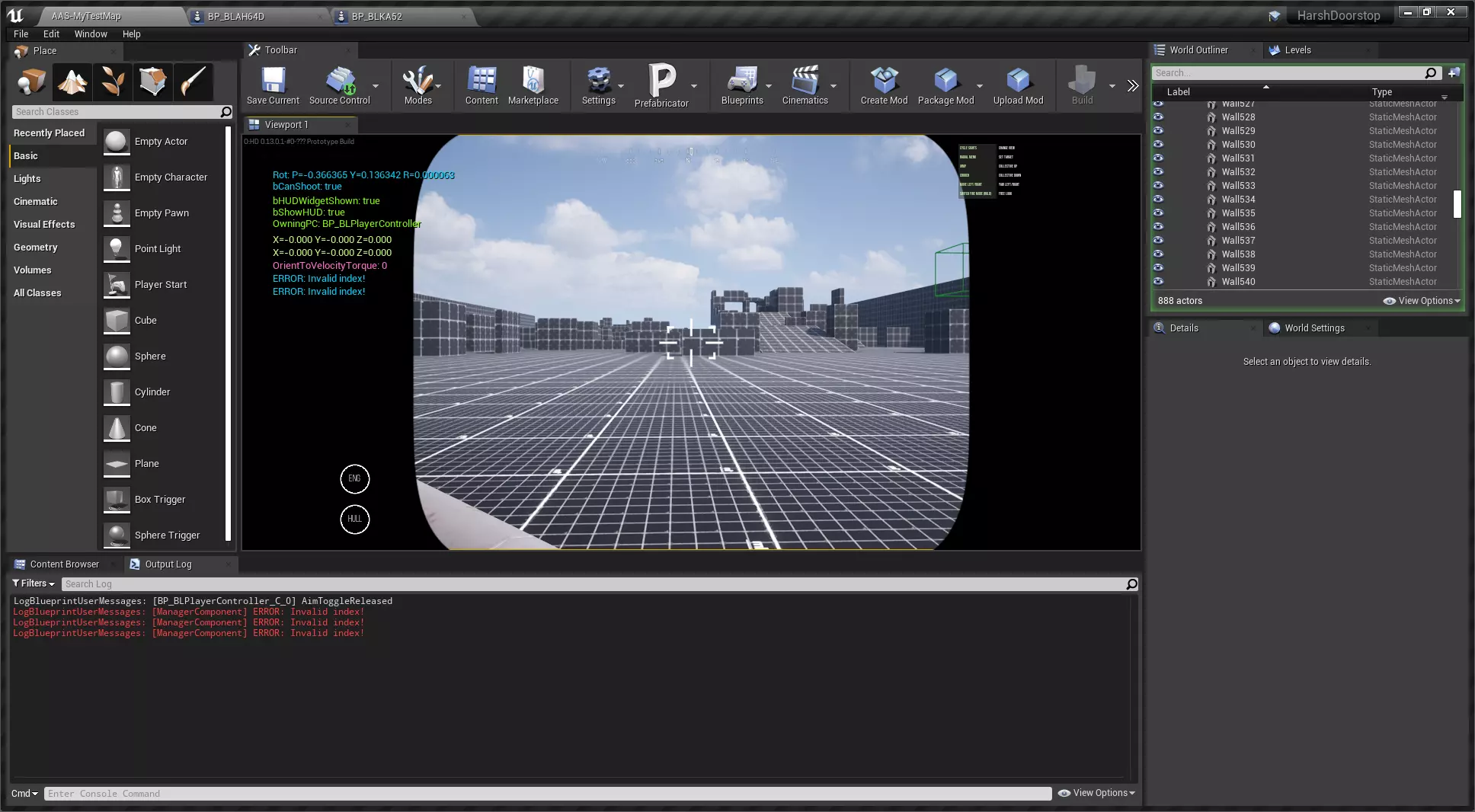
Task: Expand the toolbar overflow chevron
Action: [x=1133, y=85]
